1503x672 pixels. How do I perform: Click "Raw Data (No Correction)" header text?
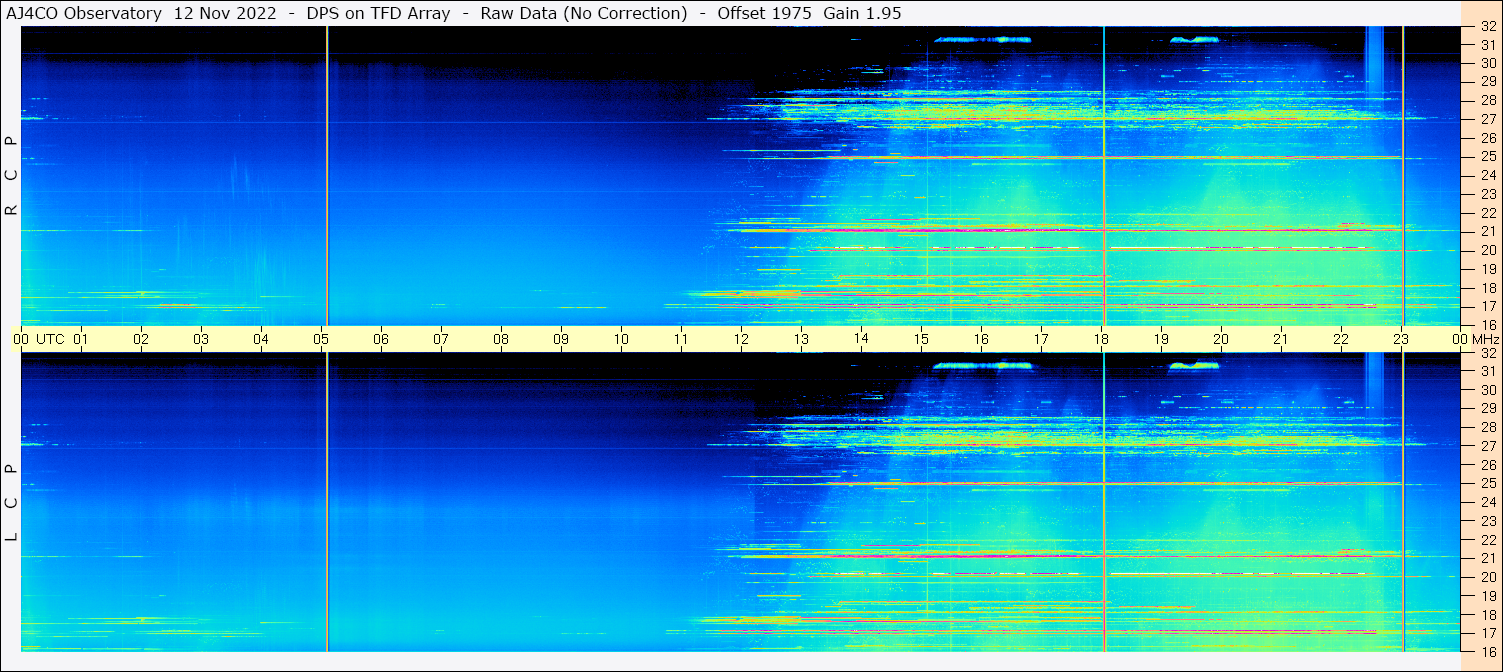pos(584,13)
